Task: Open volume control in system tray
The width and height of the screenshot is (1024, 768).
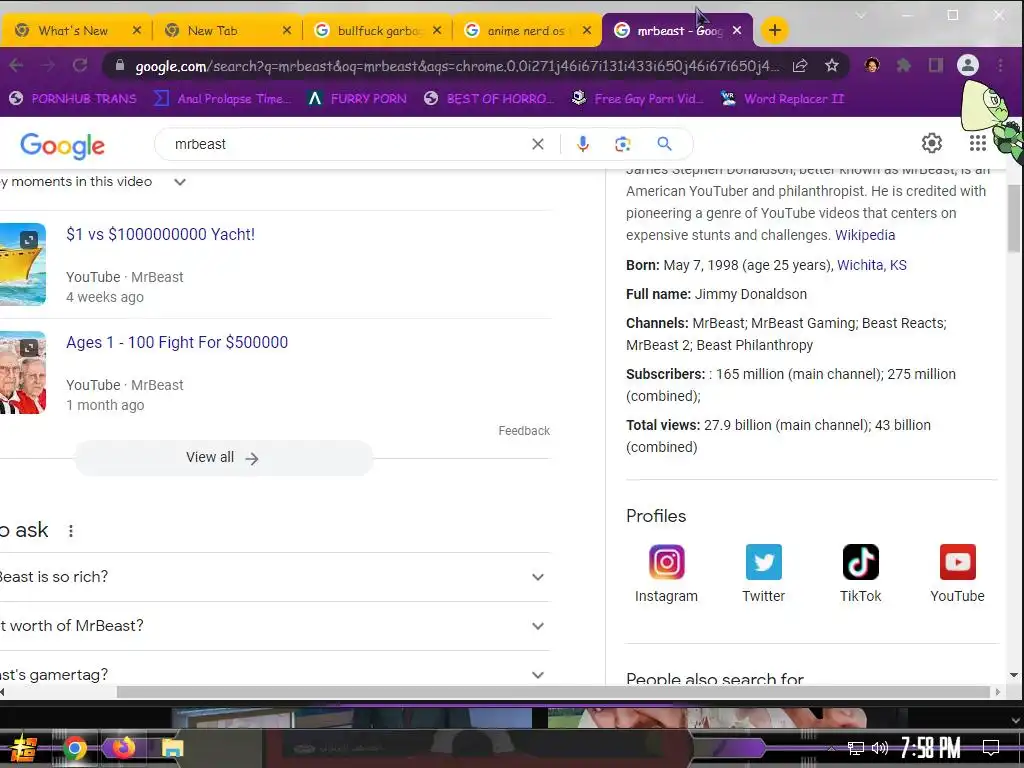Action: [880, 748]
